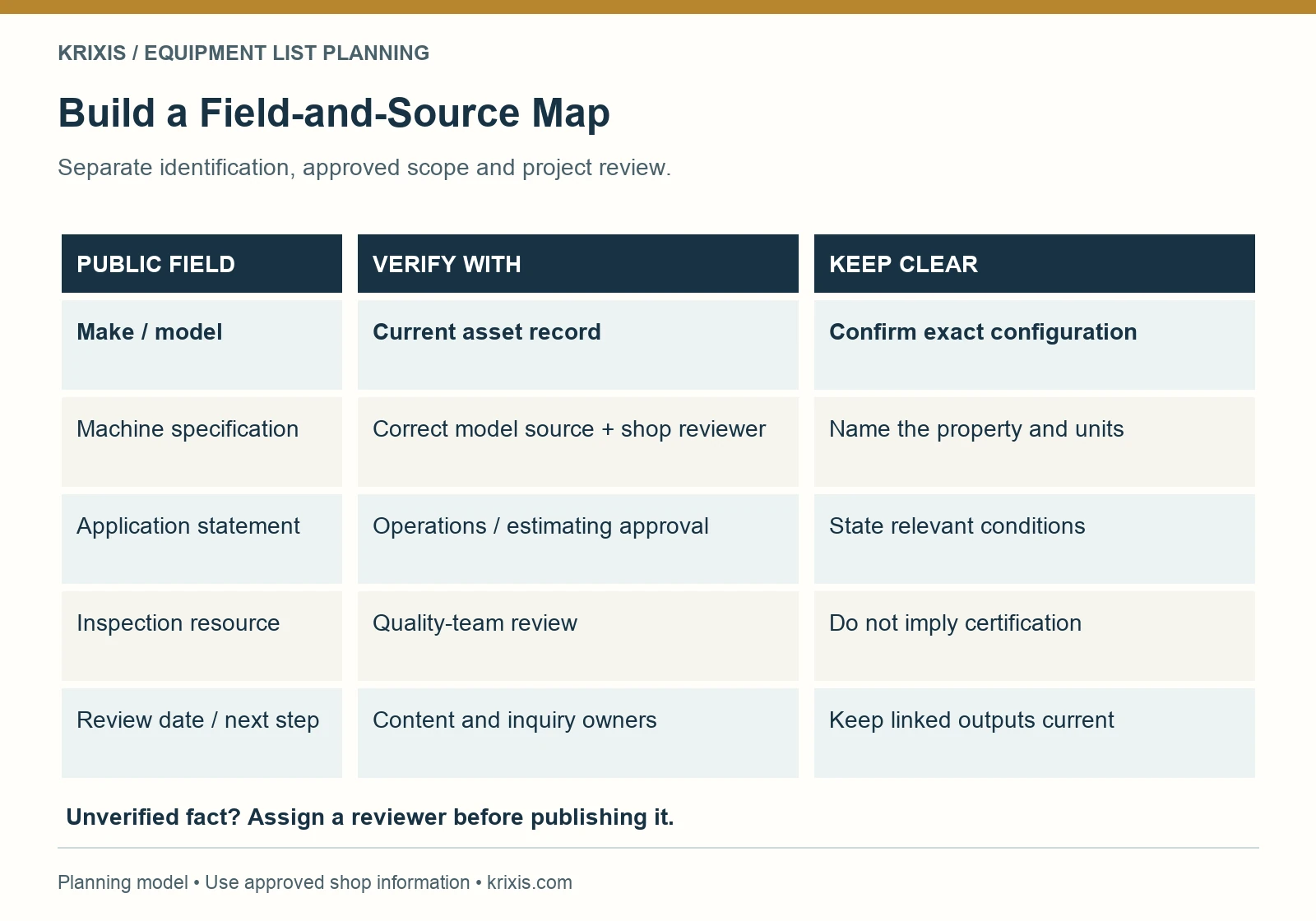Select the 'Current asset record' cell
The width and height of the screenshot is (1316, 921).
pos(578,345)
